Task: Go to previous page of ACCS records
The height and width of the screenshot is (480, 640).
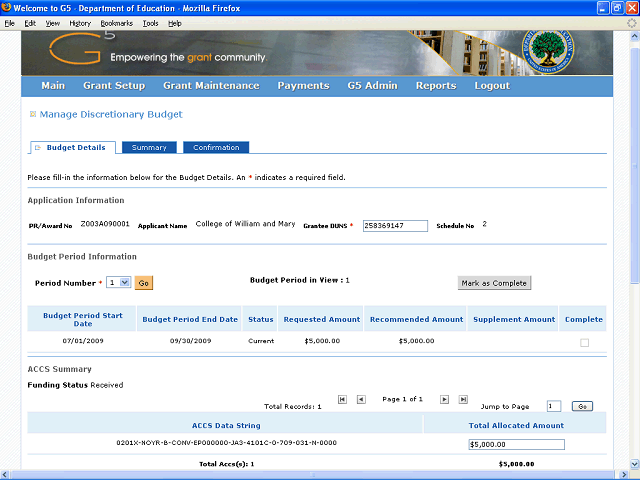Action: point(361,399)
